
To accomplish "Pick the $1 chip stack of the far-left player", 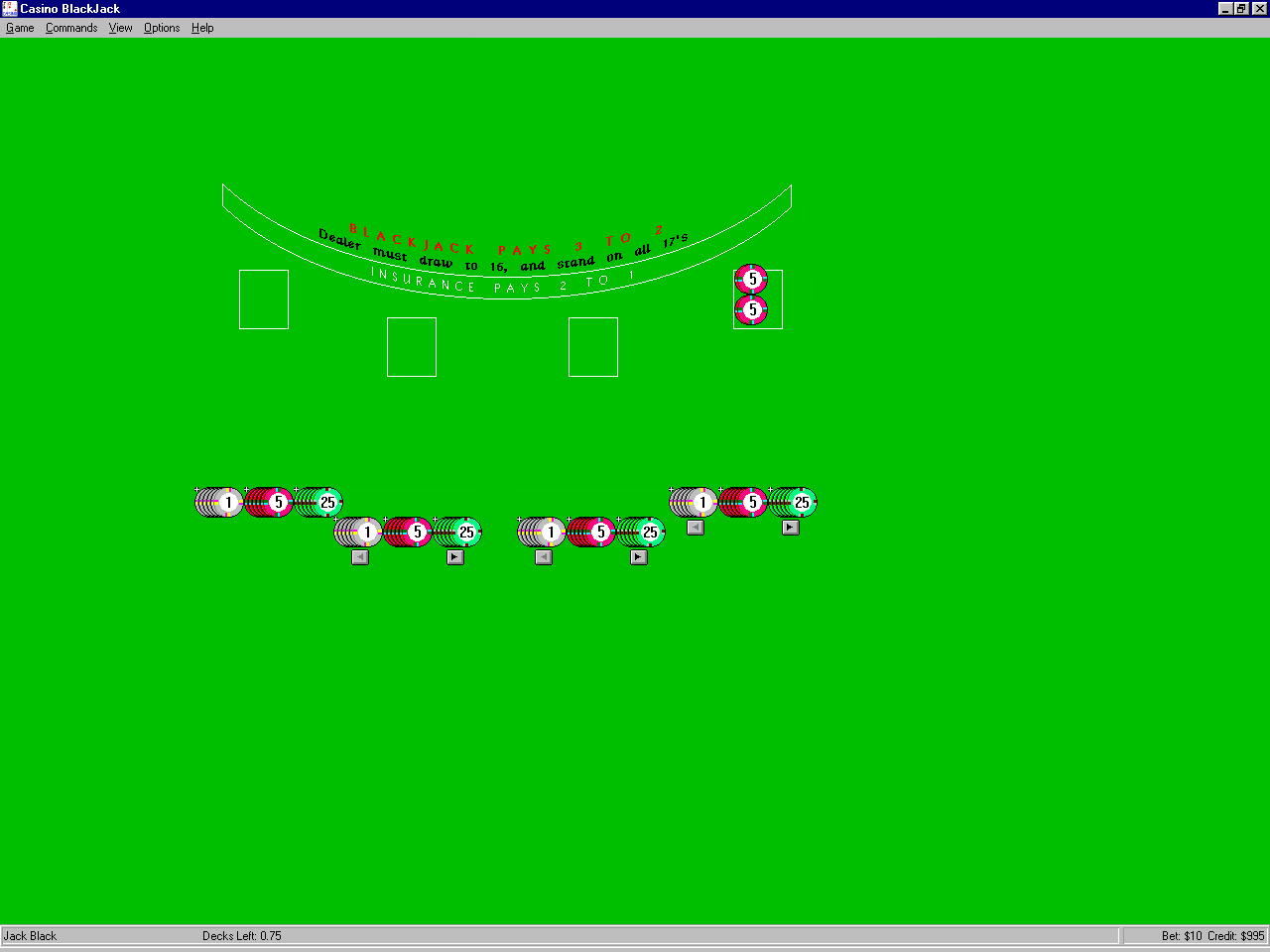I will 219,503.
